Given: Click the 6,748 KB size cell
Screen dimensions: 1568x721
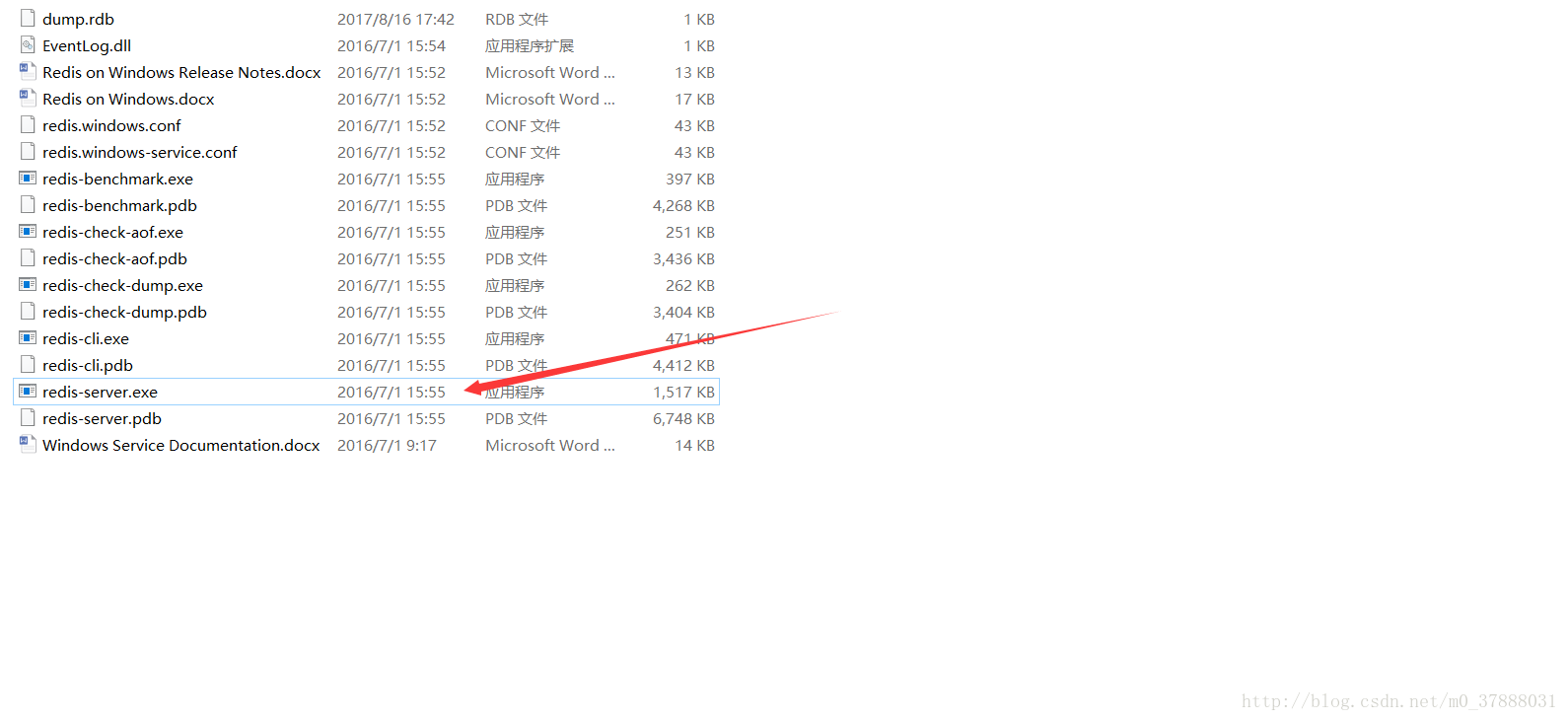Looking at the screenshot, I should click(683, 419).
